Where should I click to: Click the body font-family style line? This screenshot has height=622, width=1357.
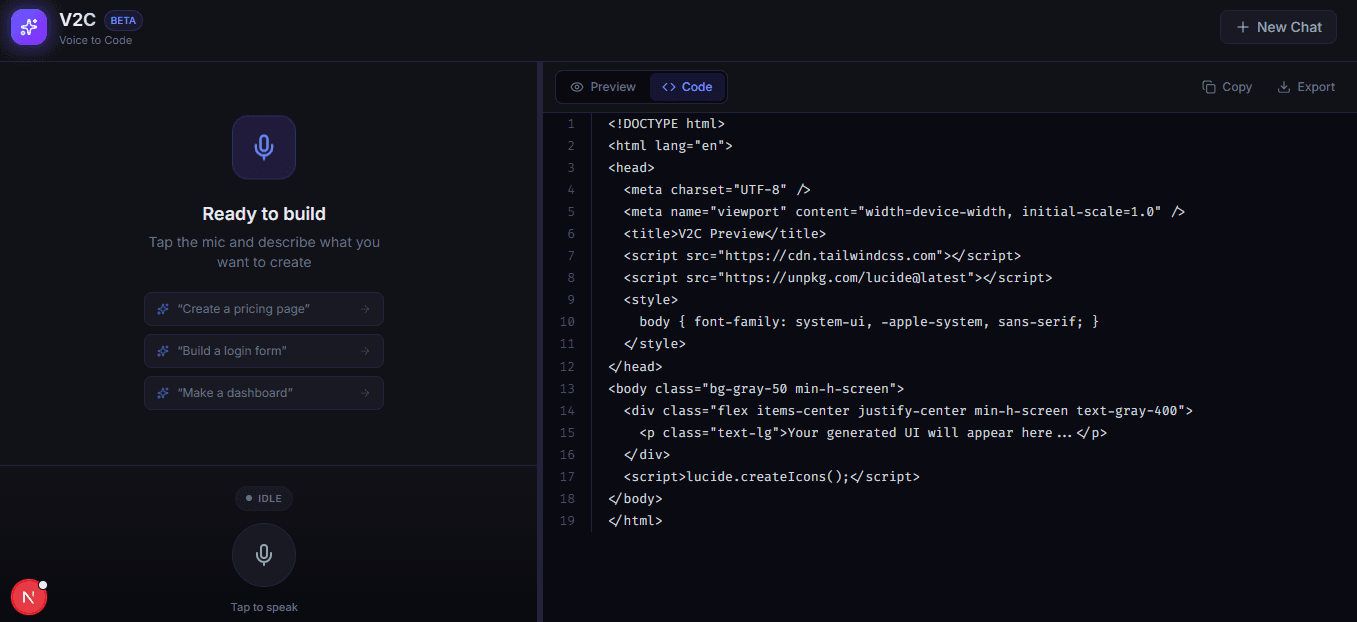click(x=869, y=322)
